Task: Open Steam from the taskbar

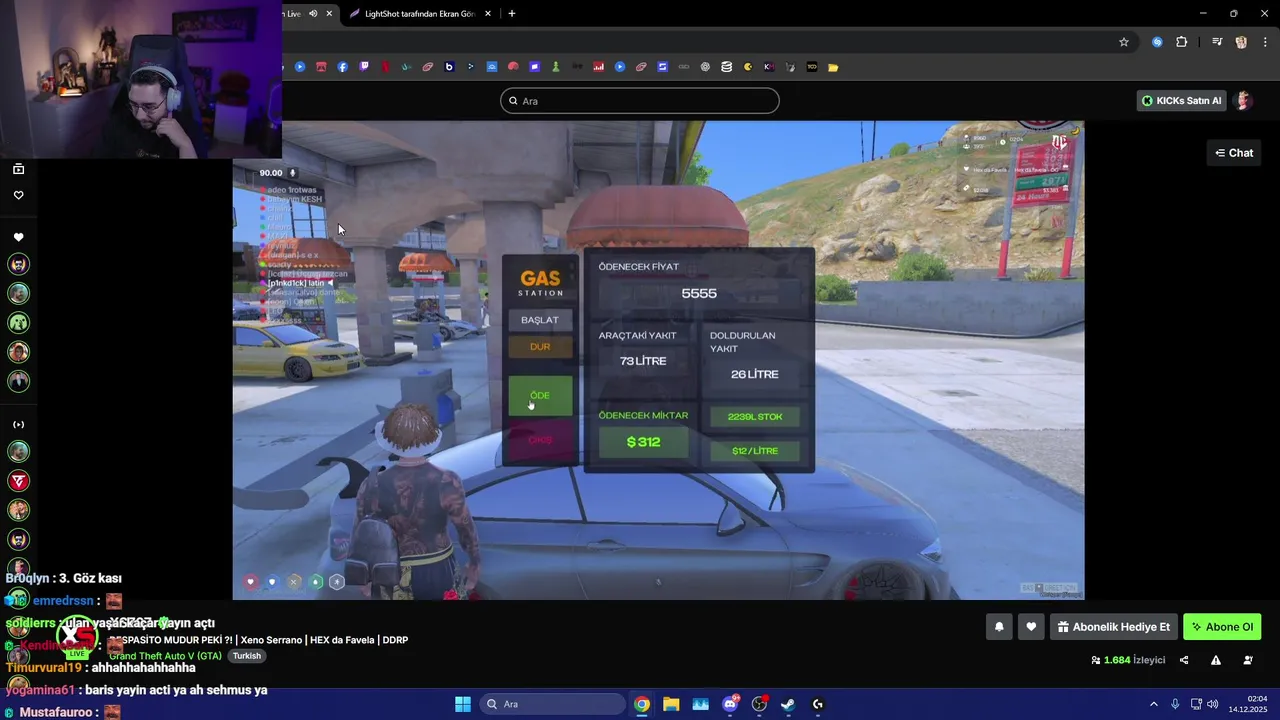Action: coord(788,704)
